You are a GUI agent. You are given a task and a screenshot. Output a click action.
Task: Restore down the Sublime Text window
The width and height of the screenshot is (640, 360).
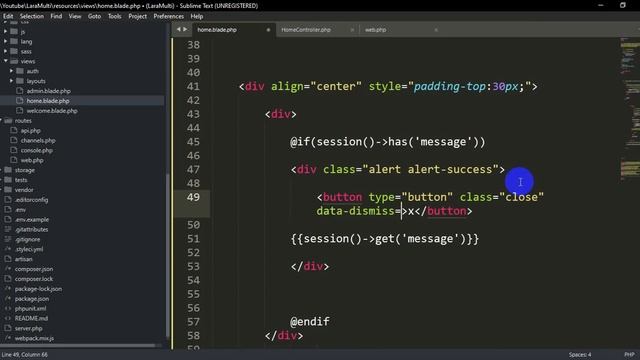tap(623, 5)
